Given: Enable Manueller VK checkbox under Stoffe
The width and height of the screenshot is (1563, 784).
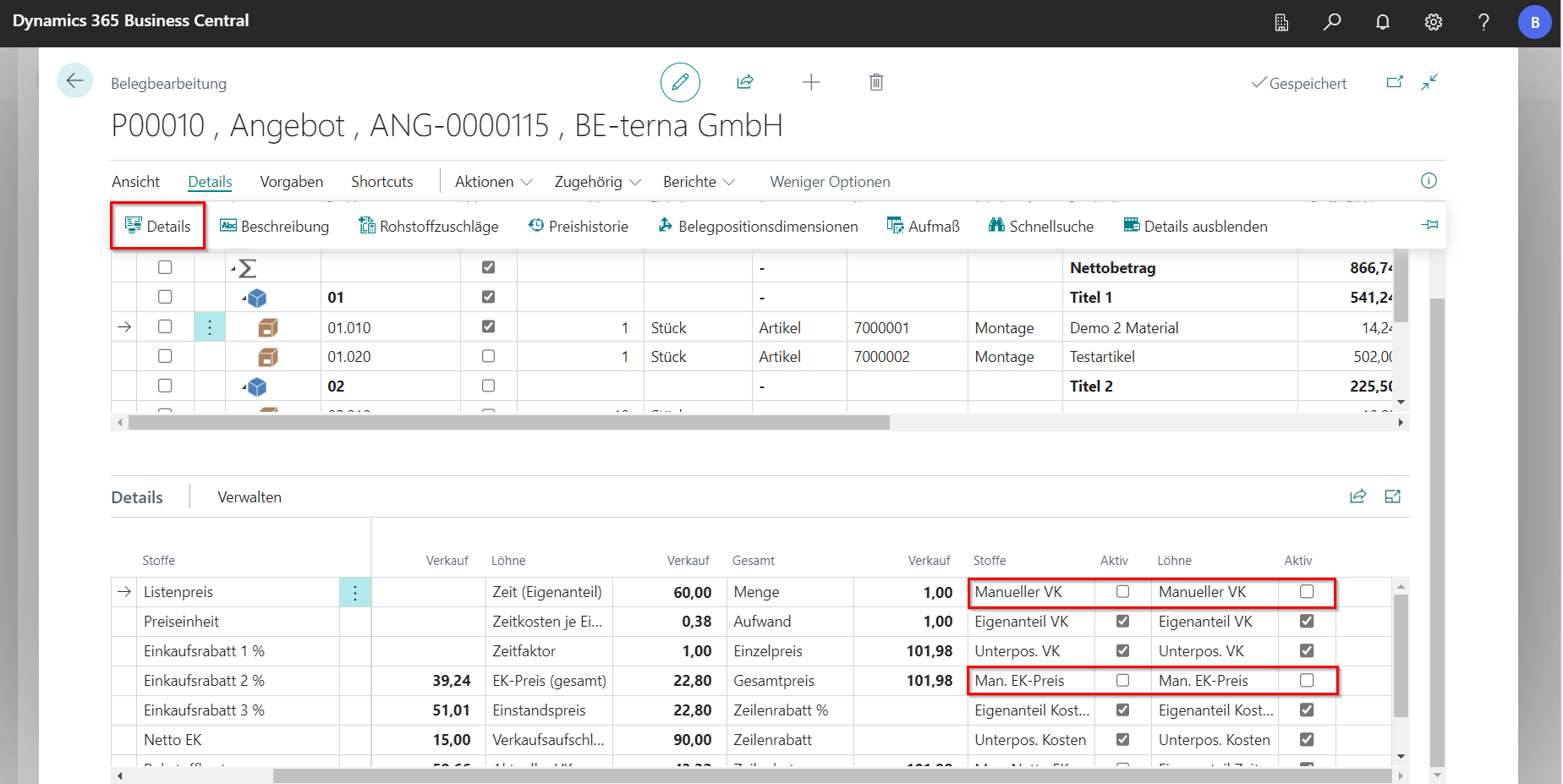Looking at the screenshot, I should point(1122,592).
